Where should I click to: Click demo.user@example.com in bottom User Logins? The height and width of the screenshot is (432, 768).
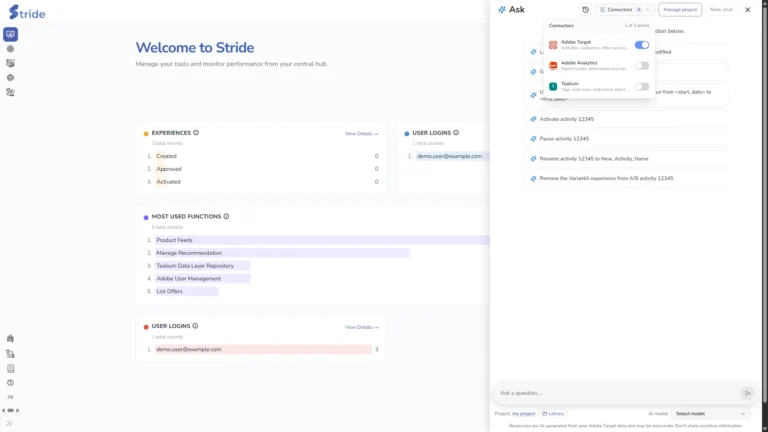[x=189, y=349]
